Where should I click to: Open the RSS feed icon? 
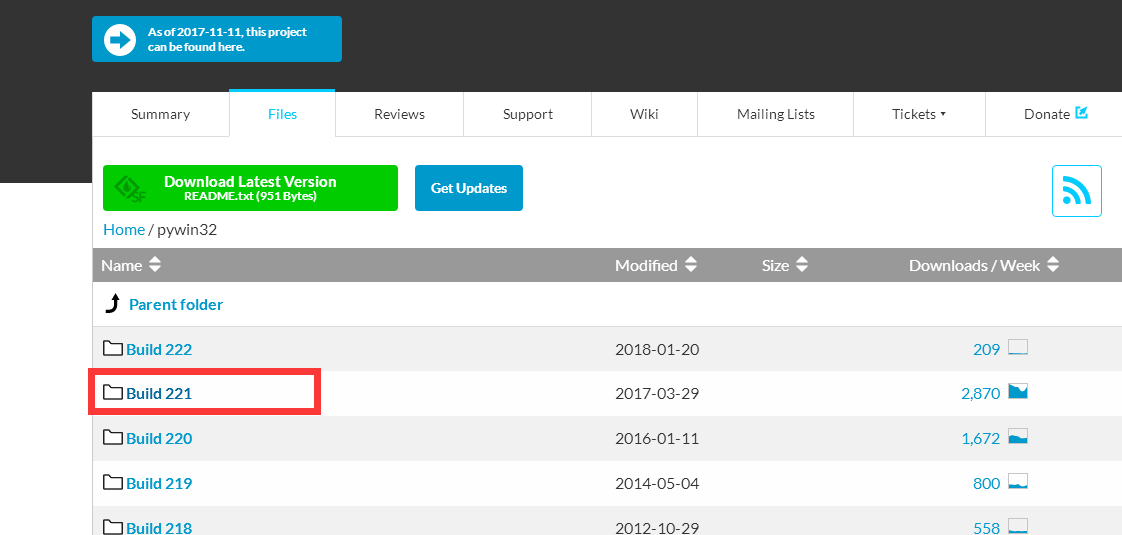click(1076, 191)
